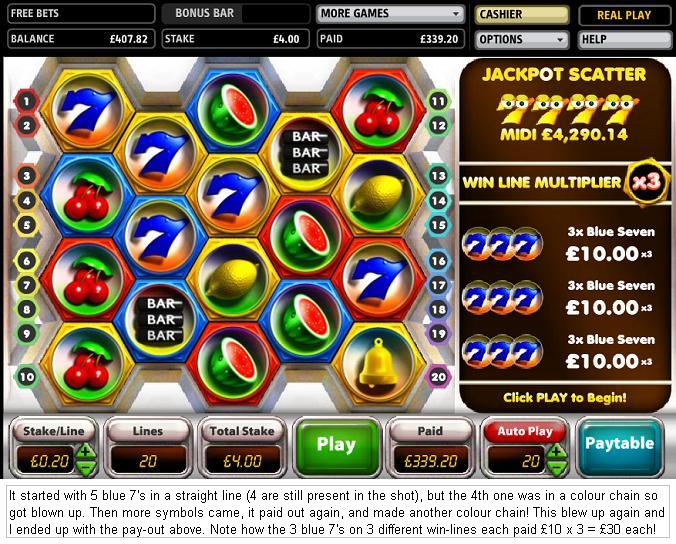Select win line number 10 marker
This screenshot has width=676, height=544.
pyautogui.click(x=26, y=377)
